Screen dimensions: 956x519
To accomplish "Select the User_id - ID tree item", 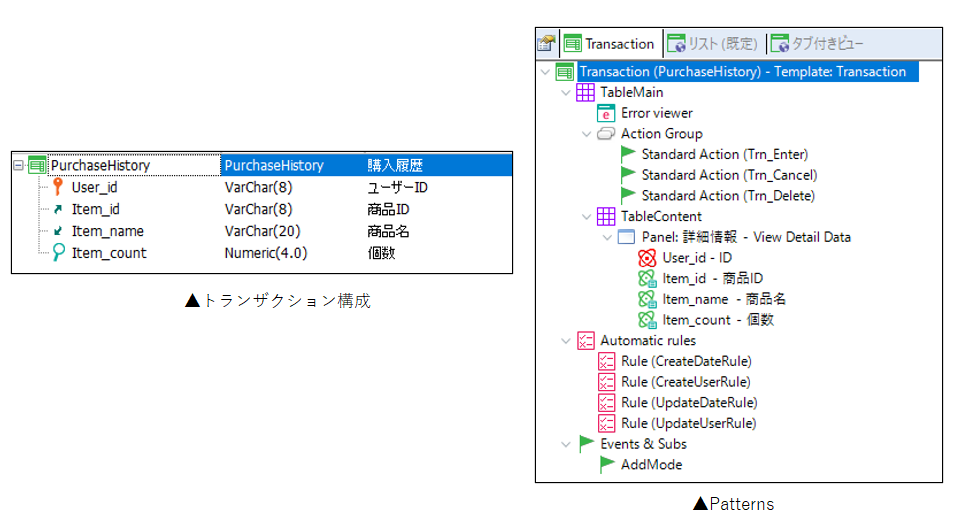I will click(697, 258).
